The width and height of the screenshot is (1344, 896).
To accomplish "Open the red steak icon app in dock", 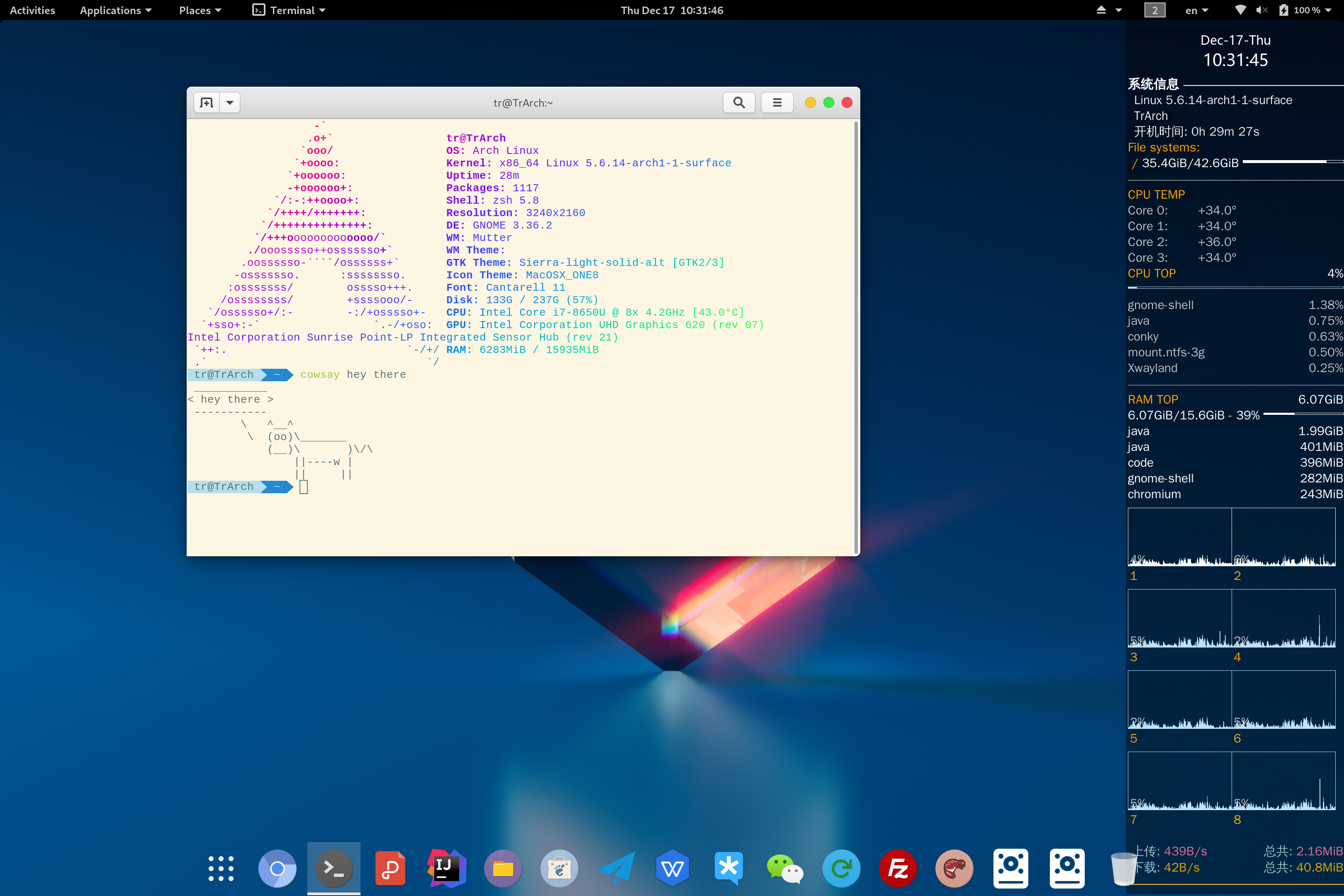I will pos(954,869).
